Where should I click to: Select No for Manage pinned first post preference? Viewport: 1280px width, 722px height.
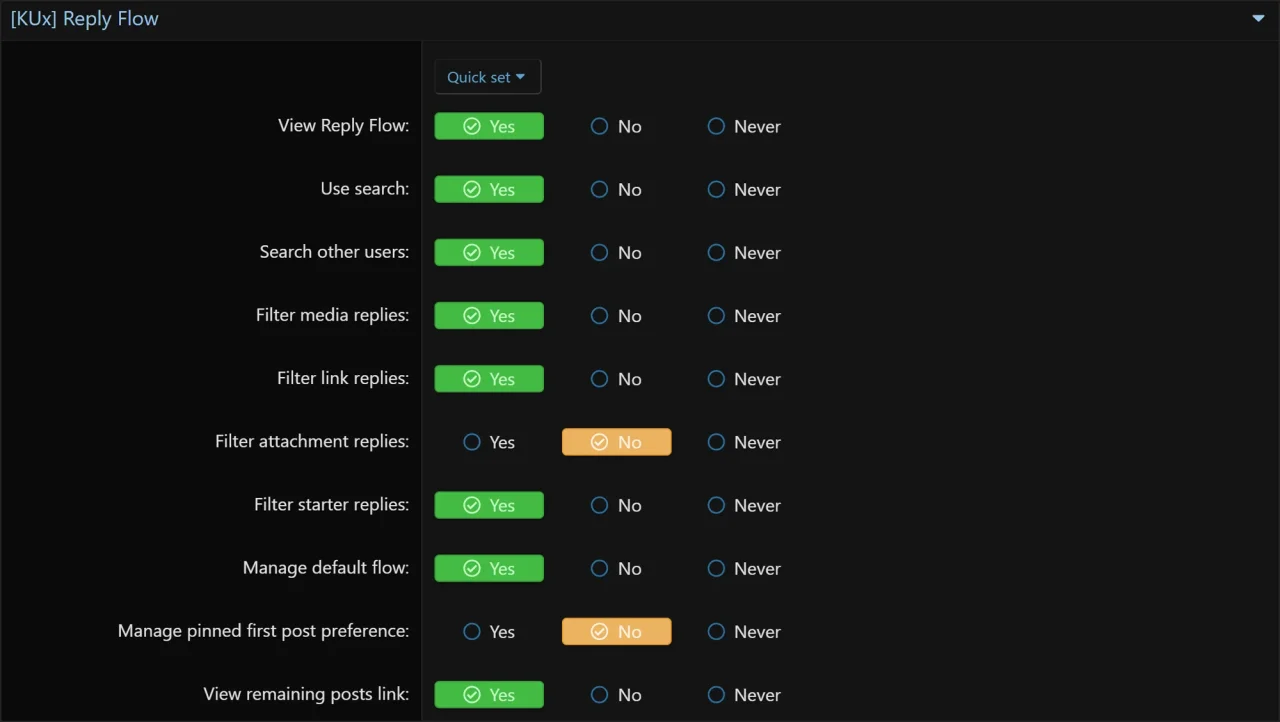click(x=617, y=631)
